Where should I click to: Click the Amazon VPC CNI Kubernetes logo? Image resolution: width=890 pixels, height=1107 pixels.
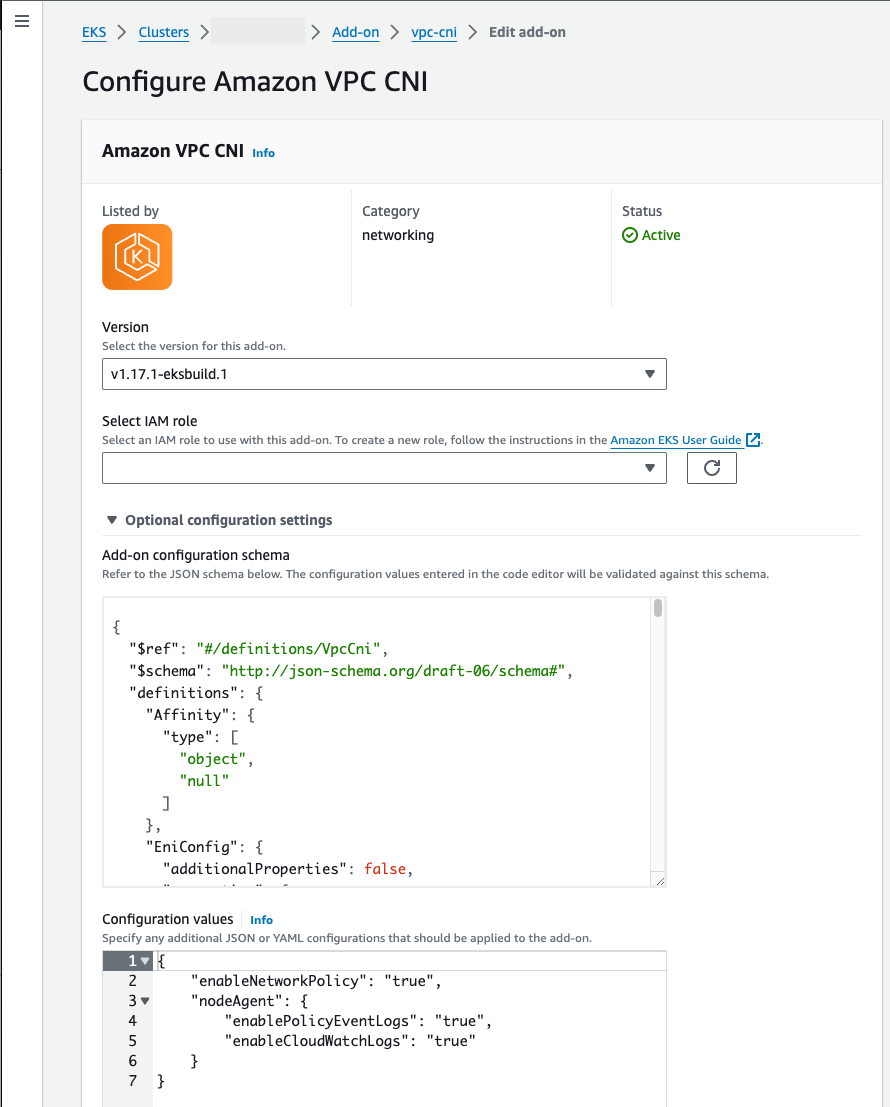tap(136, 257)
